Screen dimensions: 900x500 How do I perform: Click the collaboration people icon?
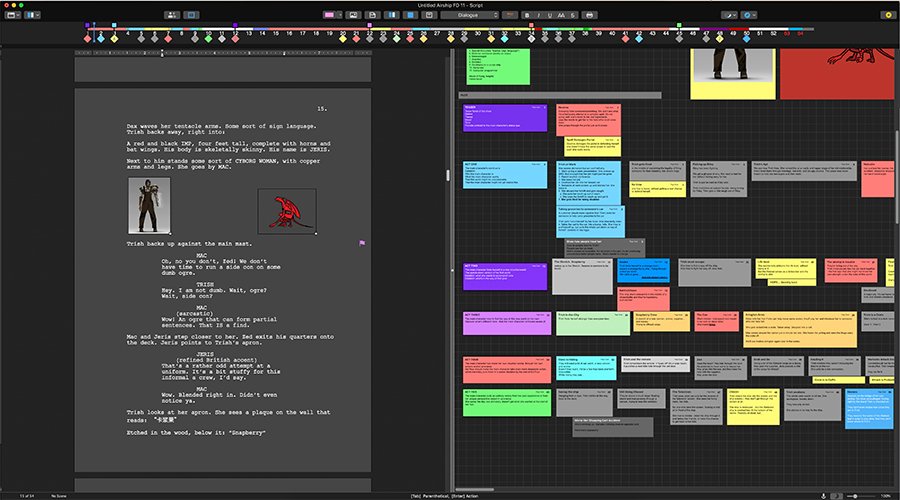click(170, 16)
